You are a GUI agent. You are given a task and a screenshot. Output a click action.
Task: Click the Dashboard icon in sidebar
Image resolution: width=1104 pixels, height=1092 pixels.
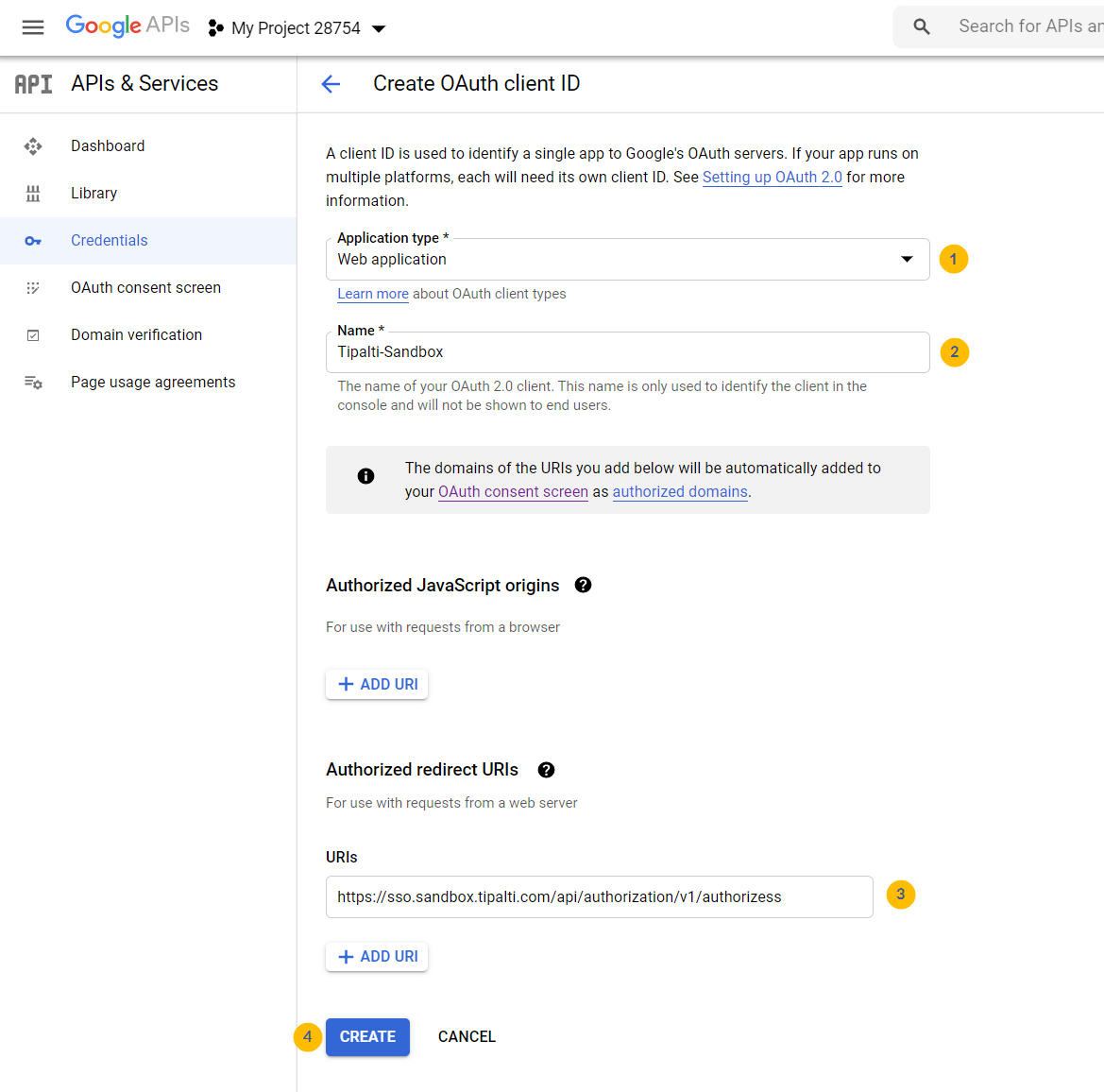click(33, 145)
